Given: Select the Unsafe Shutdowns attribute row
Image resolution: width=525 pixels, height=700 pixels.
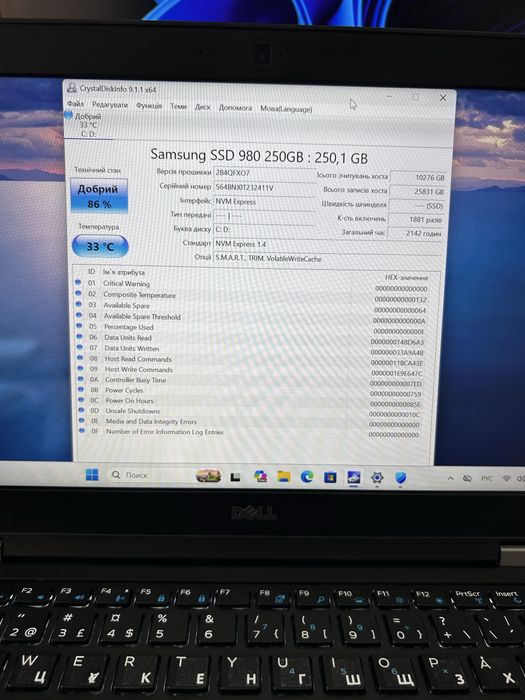Looking at the screenshot, I should pyautogui.click(x=254, y=411).
